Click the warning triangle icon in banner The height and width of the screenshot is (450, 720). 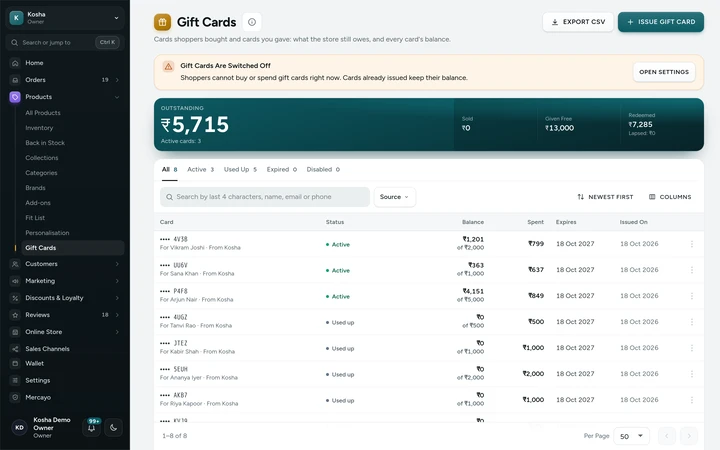coord(169,67)
